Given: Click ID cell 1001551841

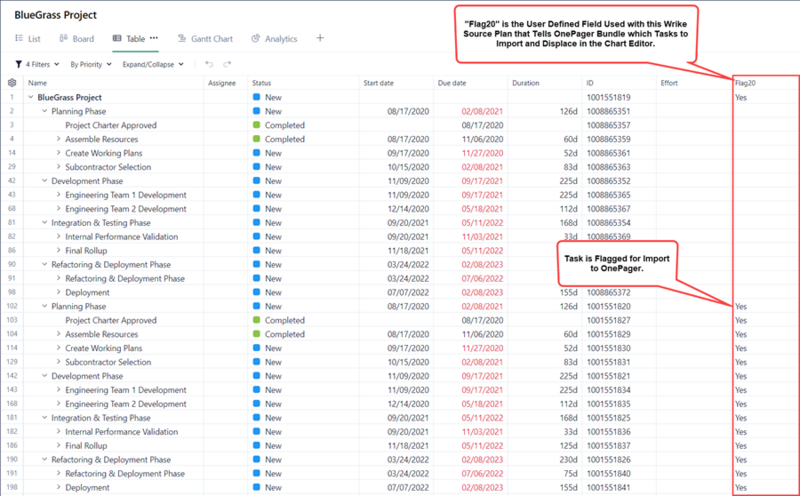Looking at the screenshot, I should [x=609, y=487].
